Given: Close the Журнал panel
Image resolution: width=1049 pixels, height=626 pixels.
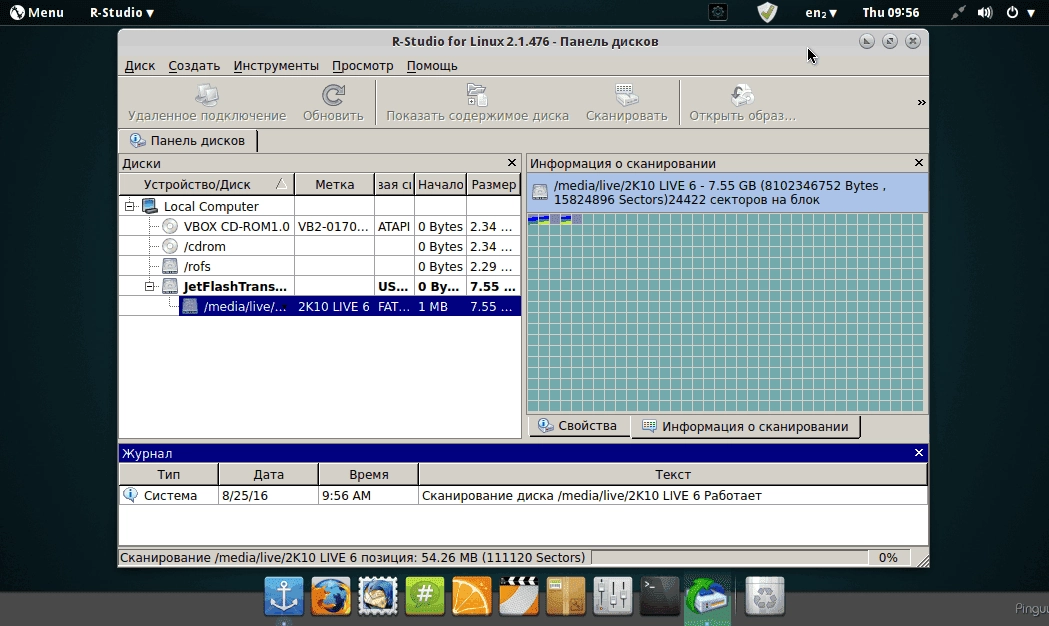Looking at the screenshot, I should click(x=919, y=453).
